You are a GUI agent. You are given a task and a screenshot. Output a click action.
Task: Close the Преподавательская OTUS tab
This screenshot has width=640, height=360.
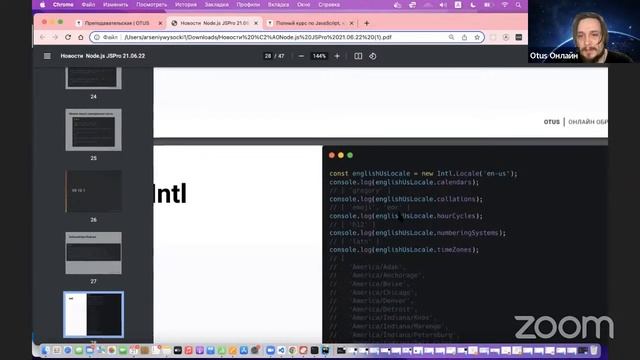(160, 23)
